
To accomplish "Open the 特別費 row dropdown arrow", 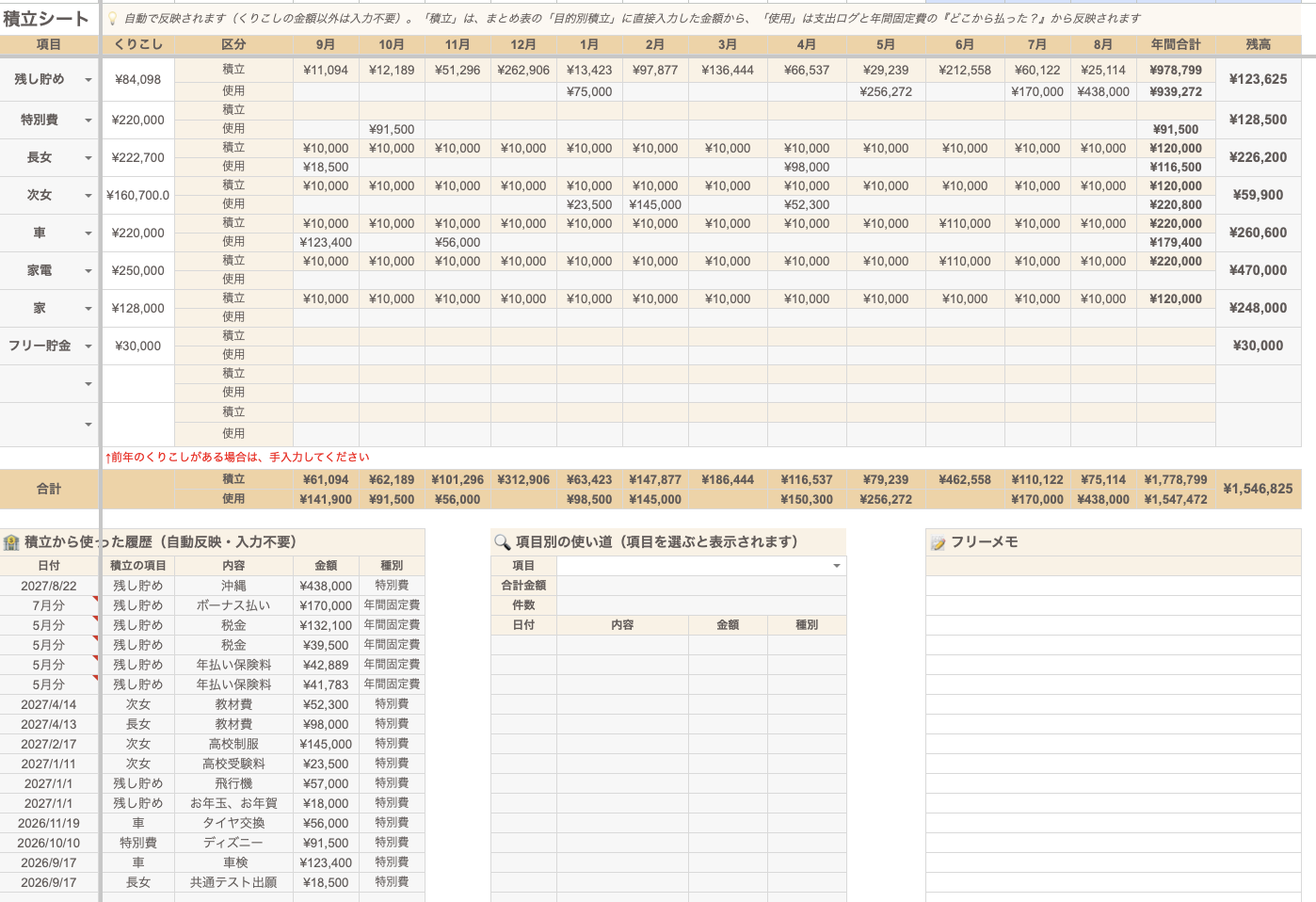I will point(88,121).
